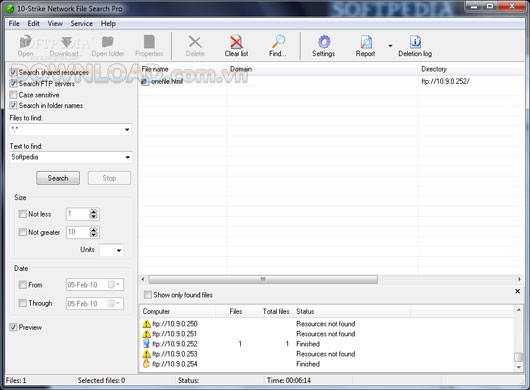Image resolution: width=530 pixels, height=390 pixels.
Task: Toggle Search shared resources checkbox
Action: 13,72
